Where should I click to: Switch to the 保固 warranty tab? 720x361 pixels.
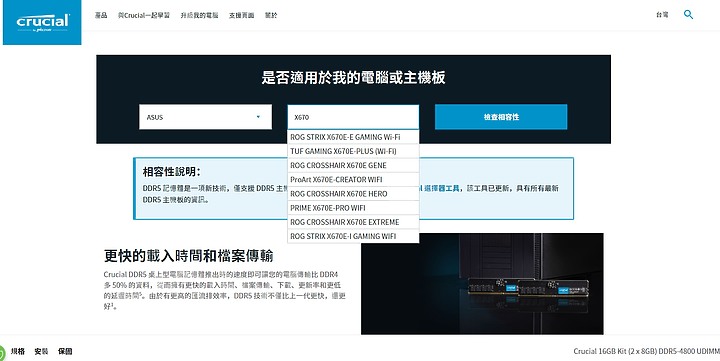[x=65, y=351]
